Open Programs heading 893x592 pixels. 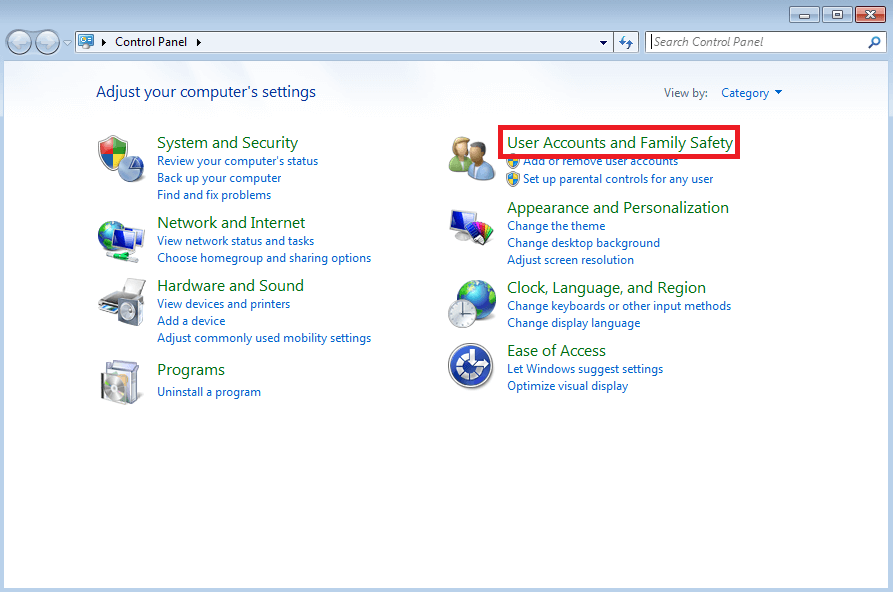pos(191,370)
